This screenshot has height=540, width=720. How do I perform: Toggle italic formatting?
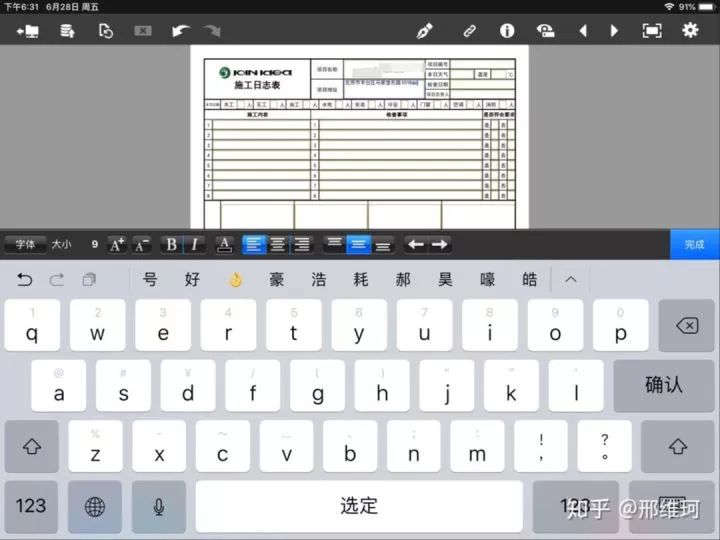(x=195, y=244)
